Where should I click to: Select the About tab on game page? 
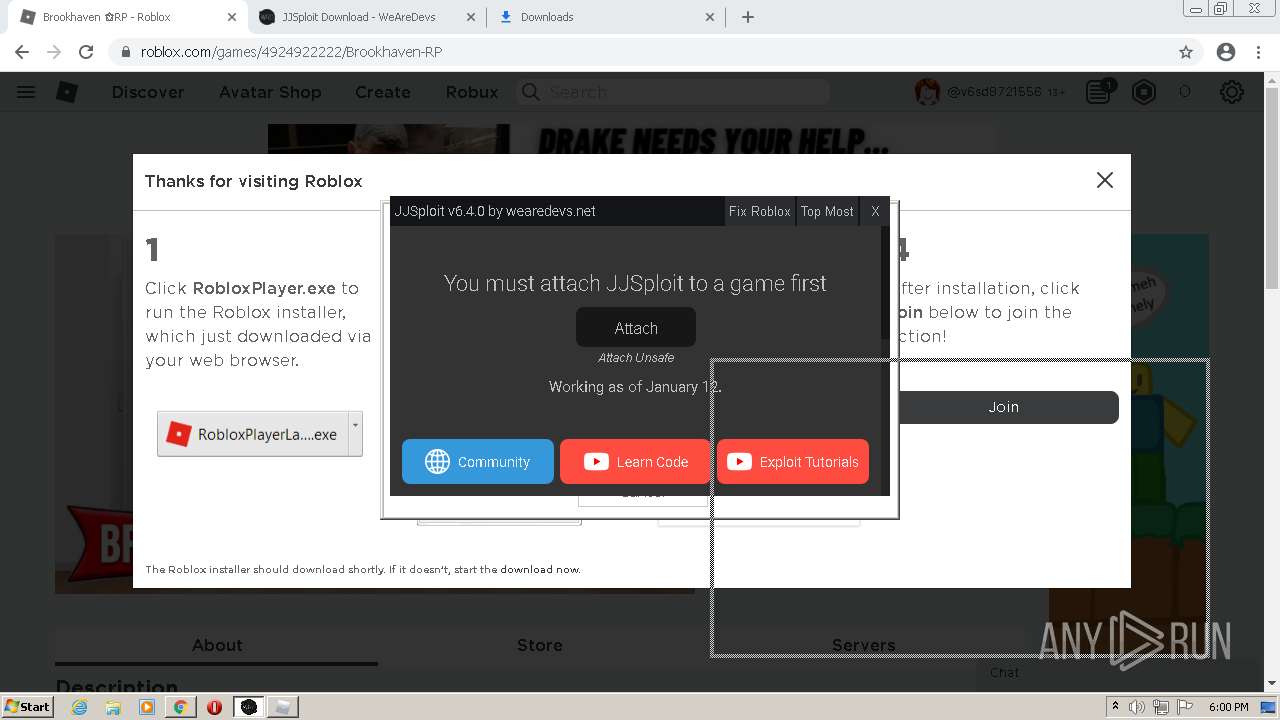tap(217, 645)
